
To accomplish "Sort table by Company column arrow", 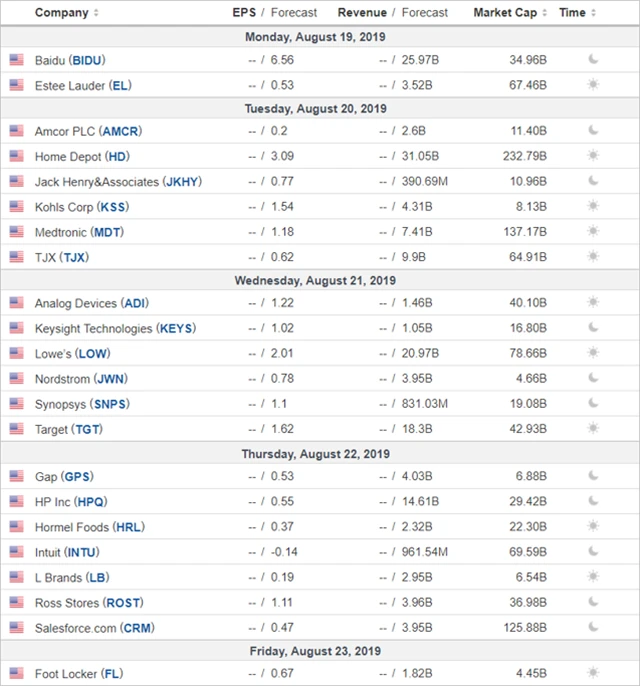I will point(97,13).
